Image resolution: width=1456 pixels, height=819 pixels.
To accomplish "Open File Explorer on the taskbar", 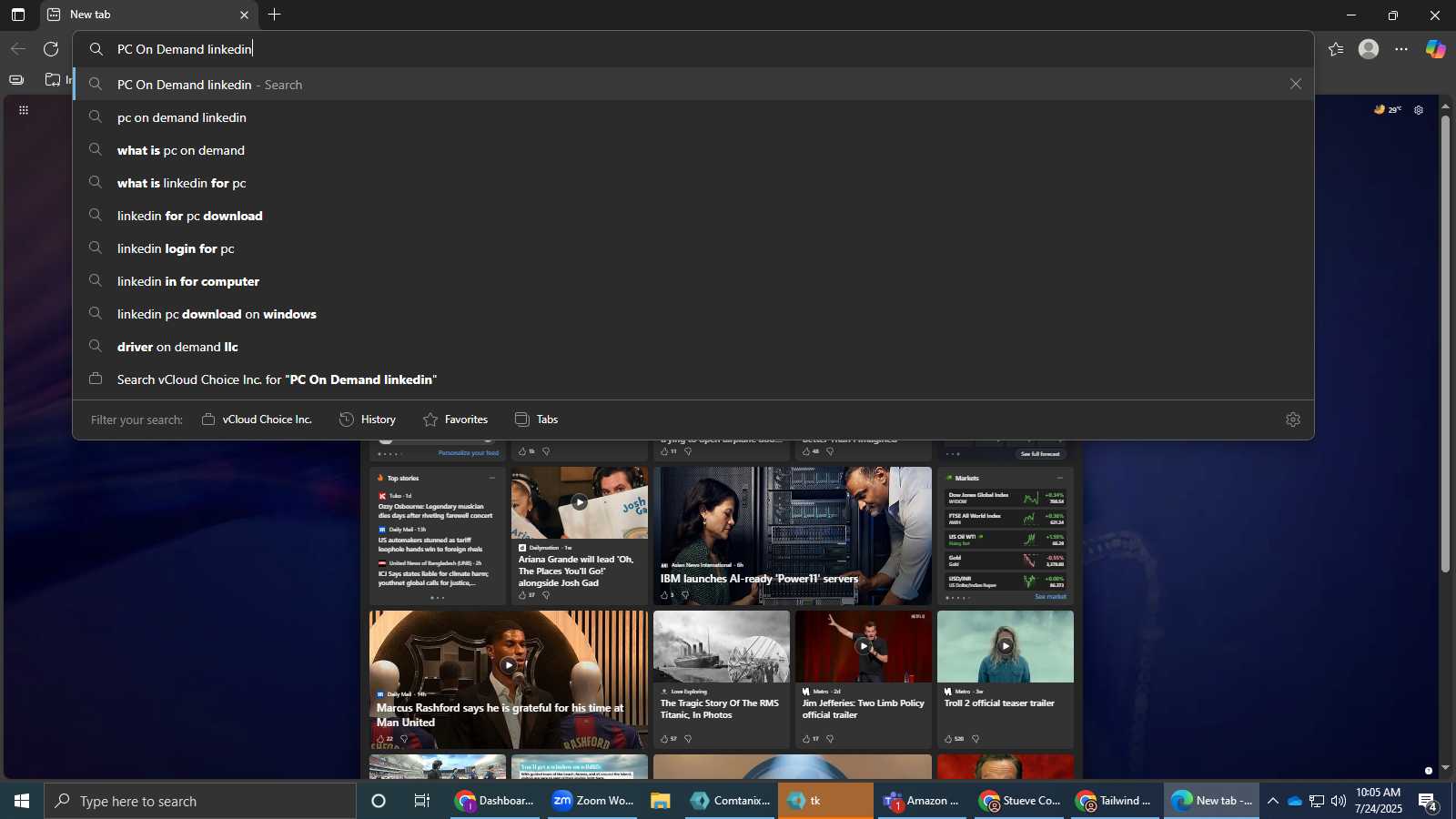I will point(661,801).
